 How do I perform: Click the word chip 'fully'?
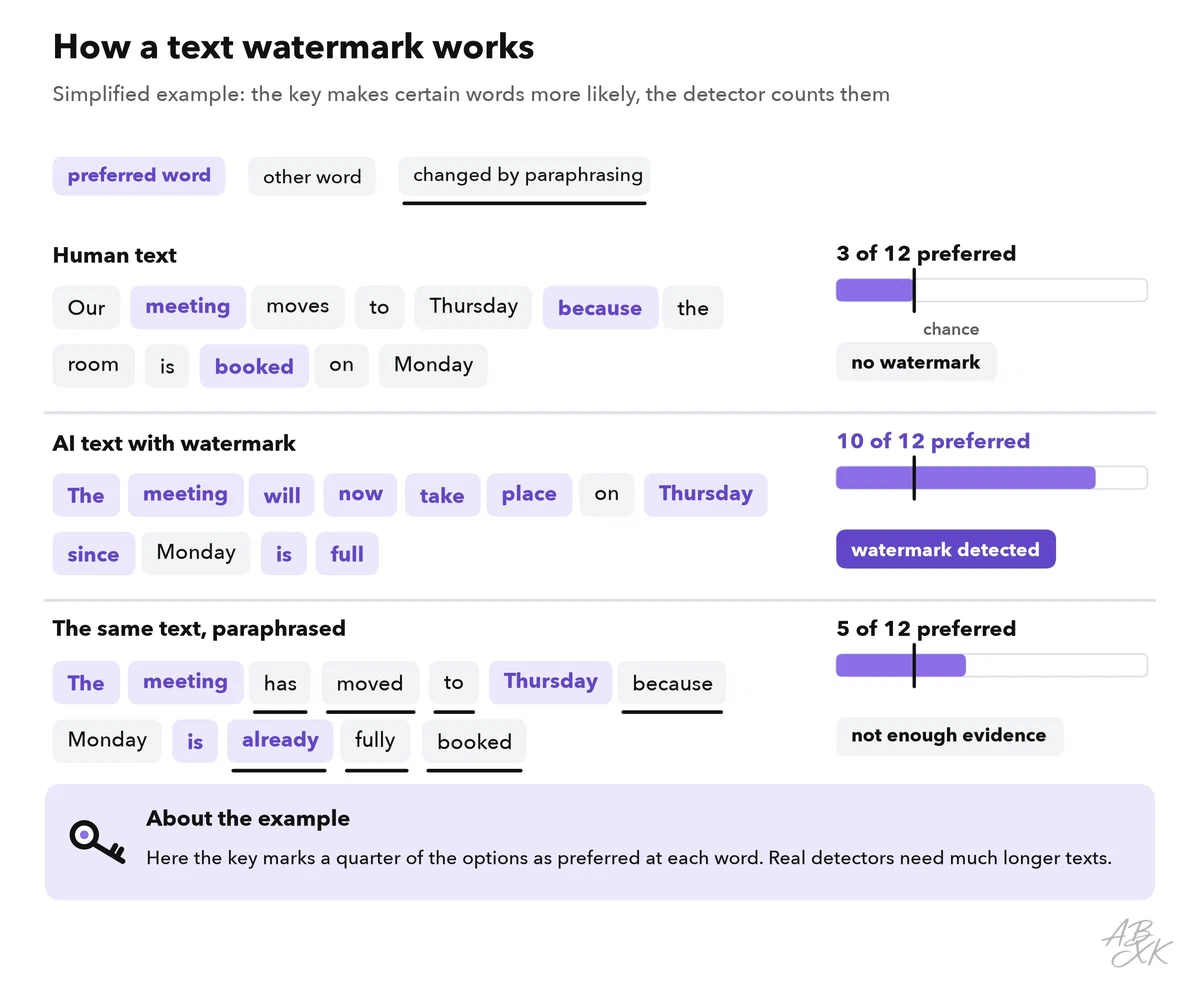375,741
